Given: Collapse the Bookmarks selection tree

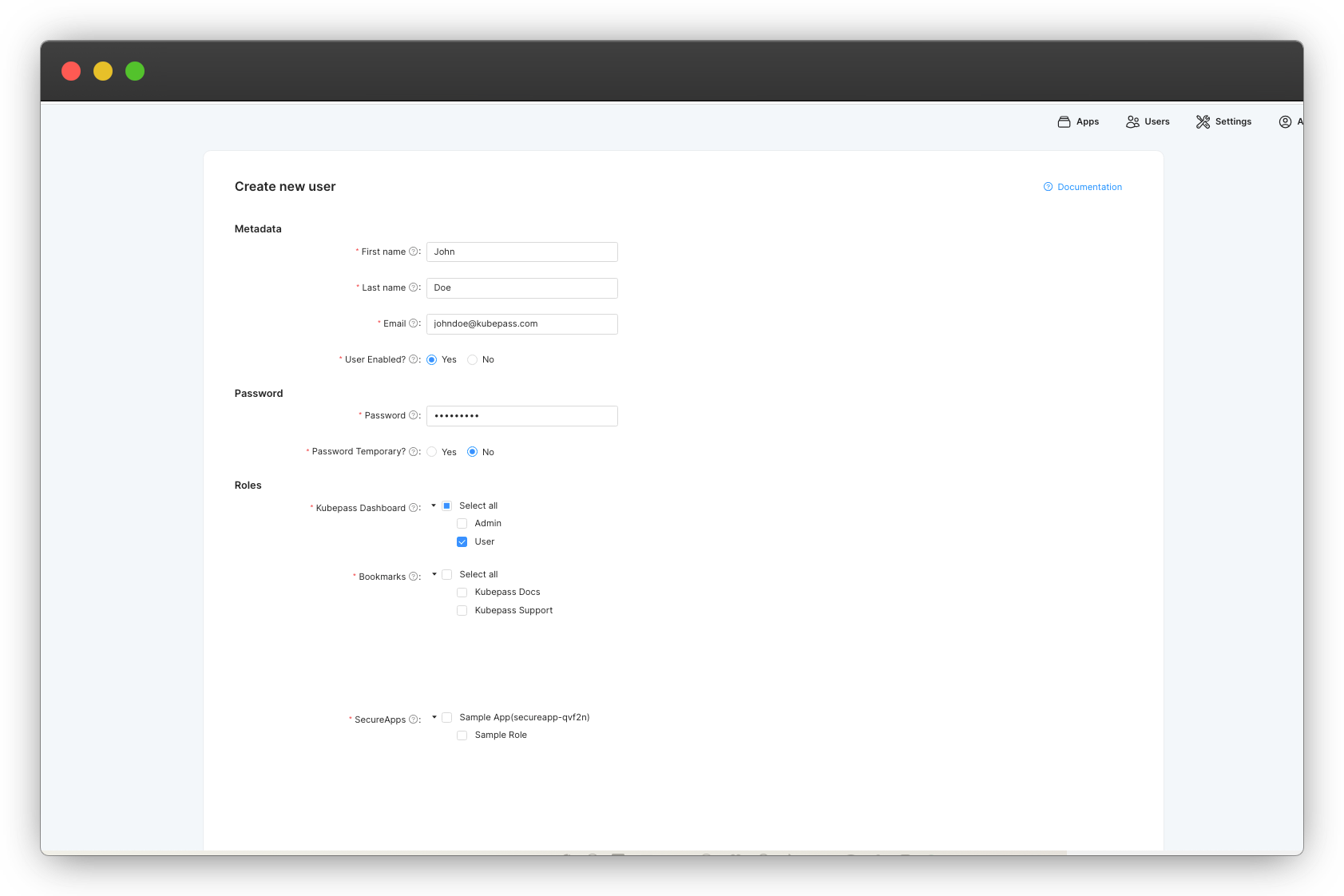Looking at the screenshot, I should 434,574.
